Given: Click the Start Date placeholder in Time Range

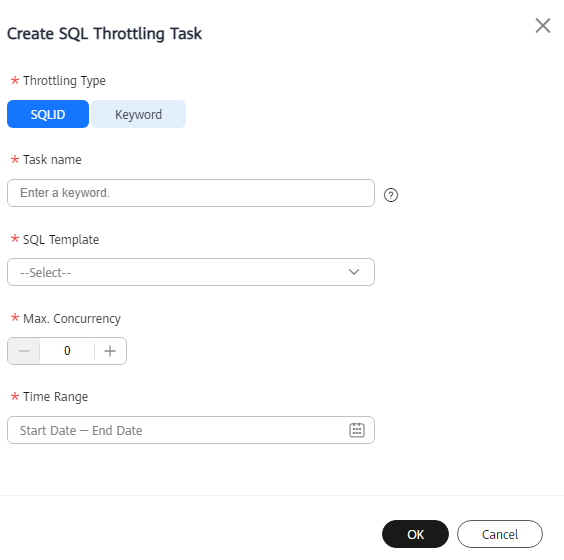Looking at the screenshot, I should point(48,430).
